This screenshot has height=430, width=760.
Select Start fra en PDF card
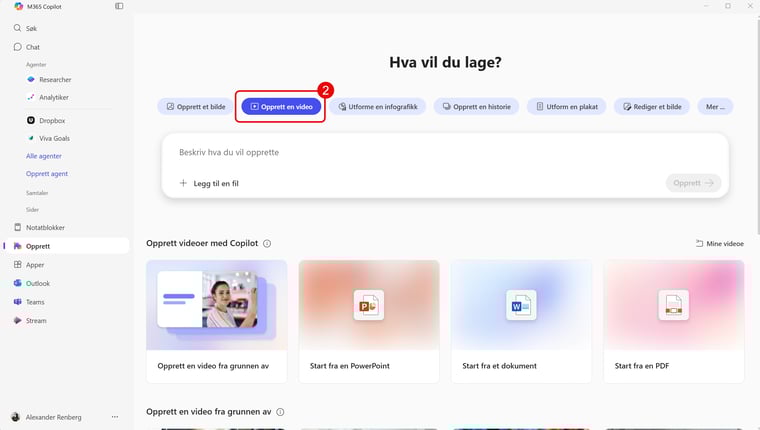(674, 321)
